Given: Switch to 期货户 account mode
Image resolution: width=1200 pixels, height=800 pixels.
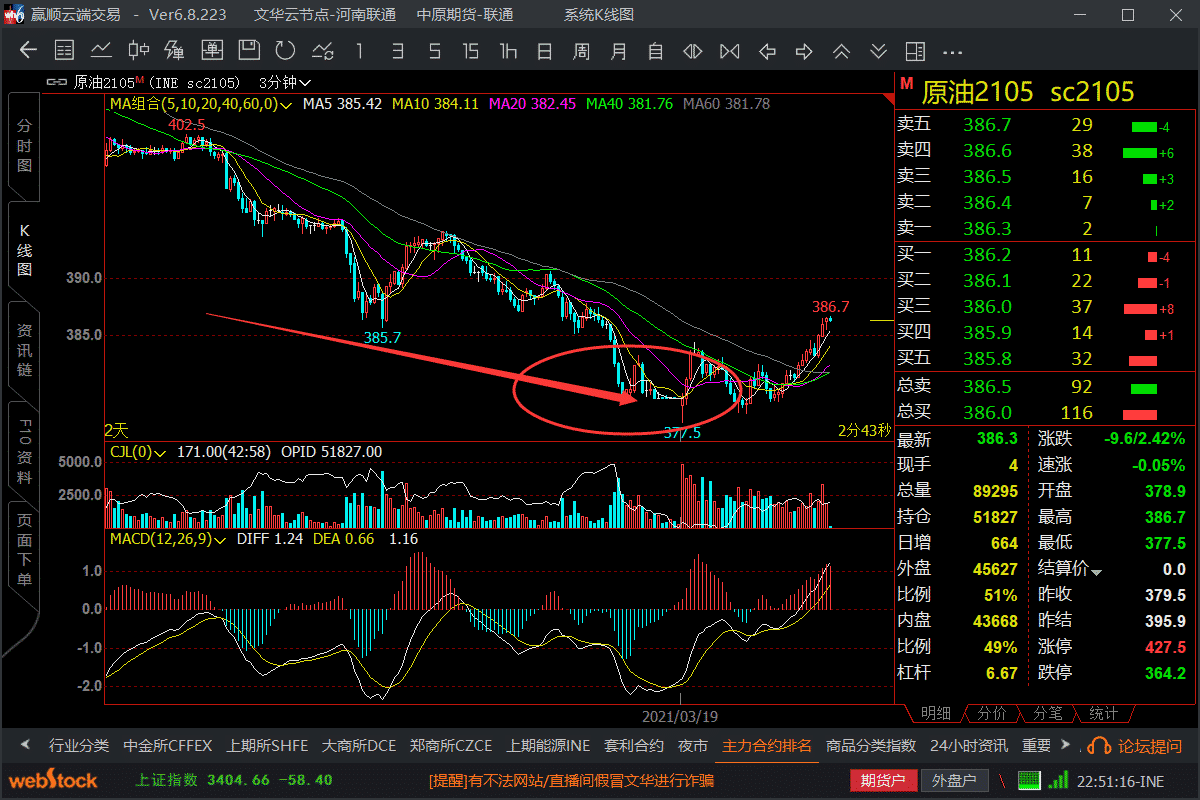Looking at the screenshot, I should pyautogui.click(x=882, y=780).
